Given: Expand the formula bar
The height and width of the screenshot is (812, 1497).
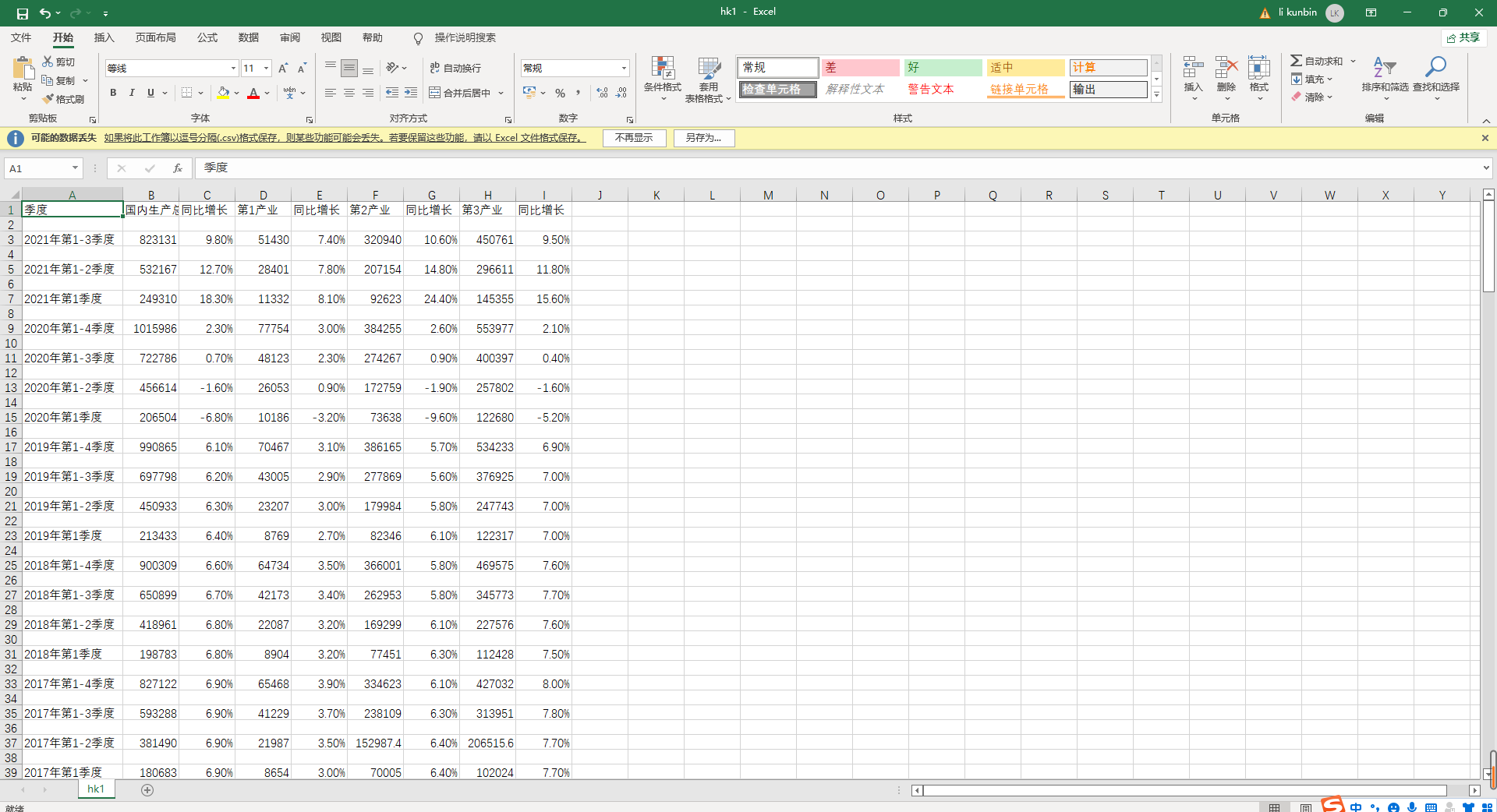Looking at the screenshot, I should point(1486,168).
